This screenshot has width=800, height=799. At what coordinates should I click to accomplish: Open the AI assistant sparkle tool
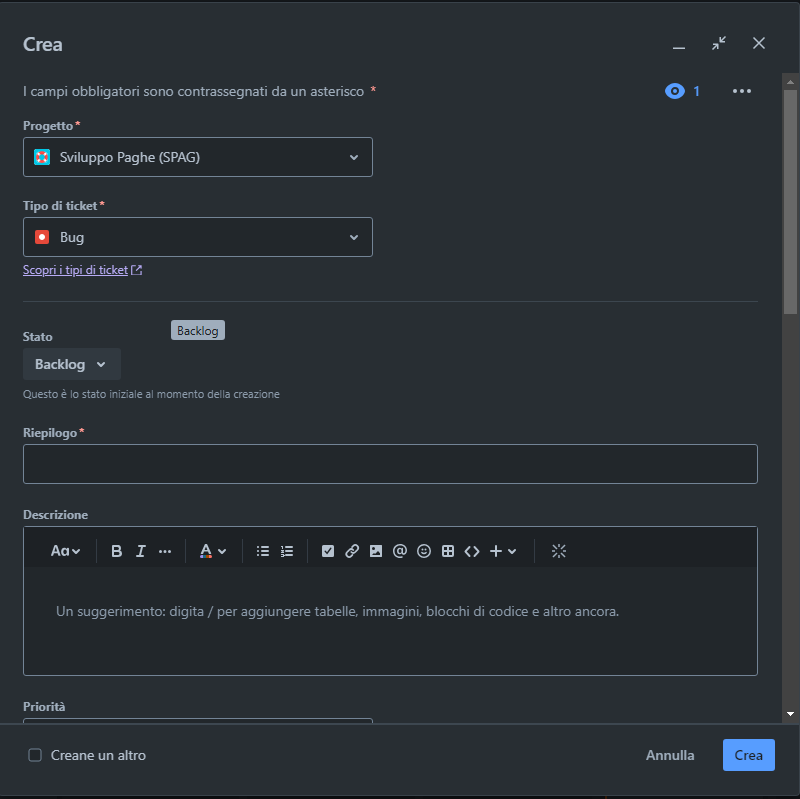point(559,551)
